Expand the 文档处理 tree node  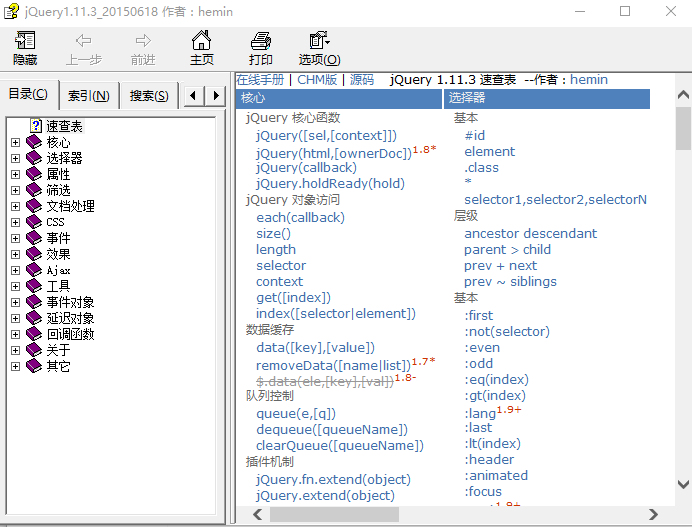pos(15,206)
